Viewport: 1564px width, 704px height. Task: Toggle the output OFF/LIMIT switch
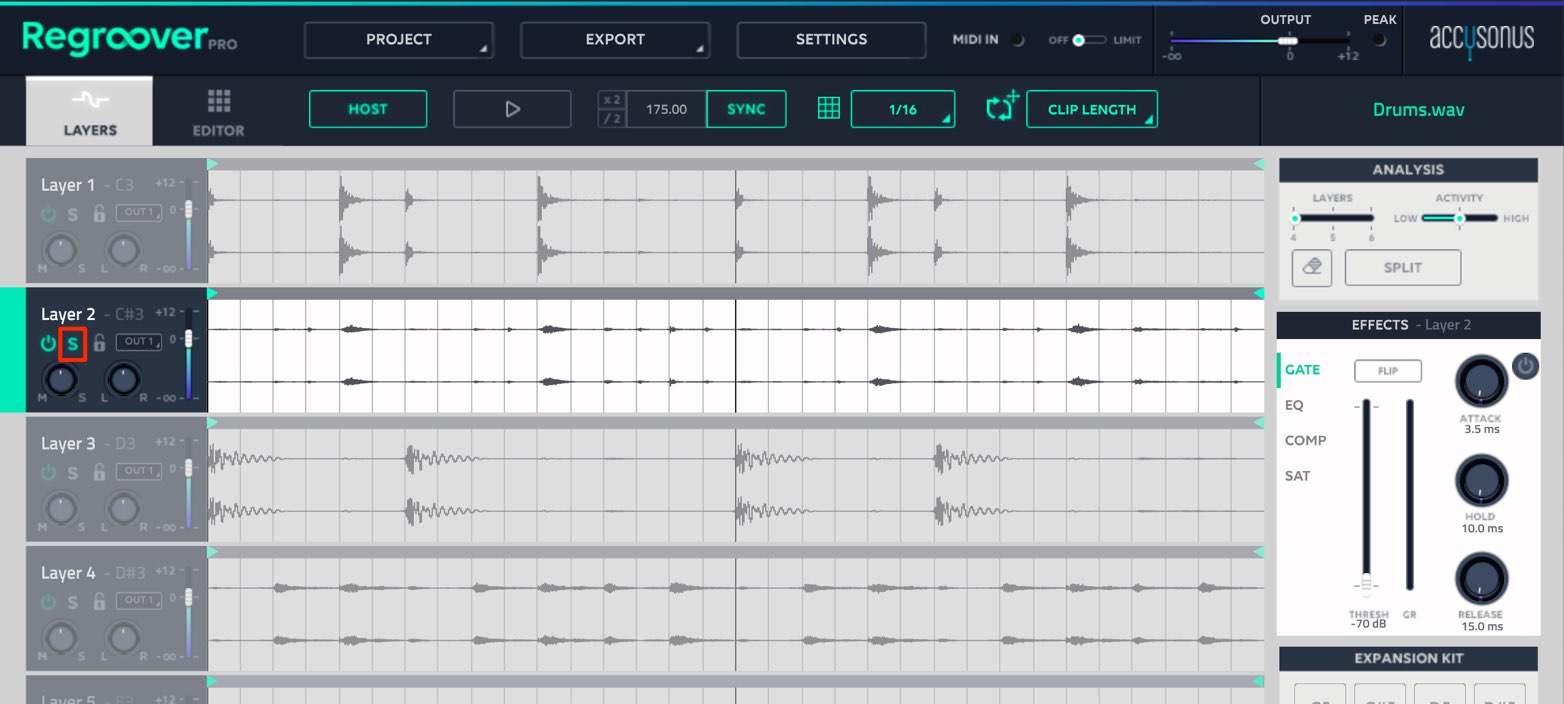coord(1088,40)
